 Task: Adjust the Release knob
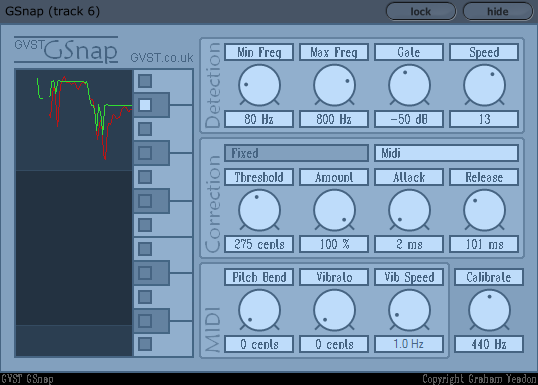(x=484, y=210)
